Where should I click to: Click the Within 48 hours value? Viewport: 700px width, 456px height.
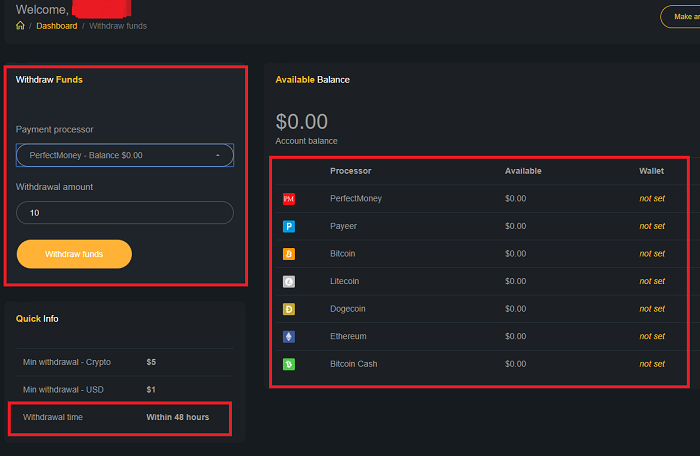(x=178, y=417)
